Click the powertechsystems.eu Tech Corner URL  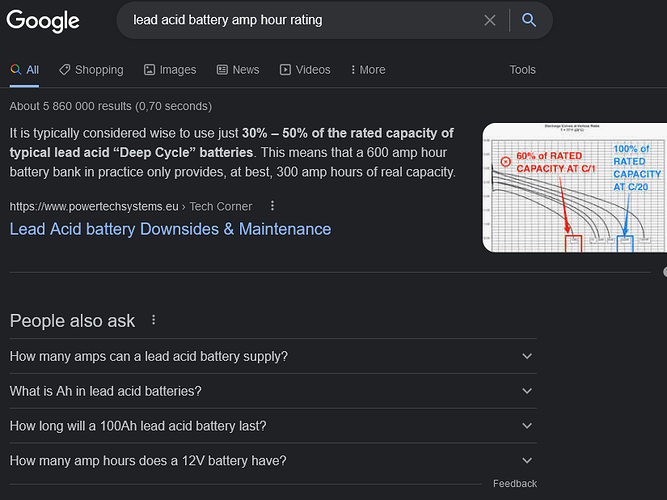(x=131, y=206)
